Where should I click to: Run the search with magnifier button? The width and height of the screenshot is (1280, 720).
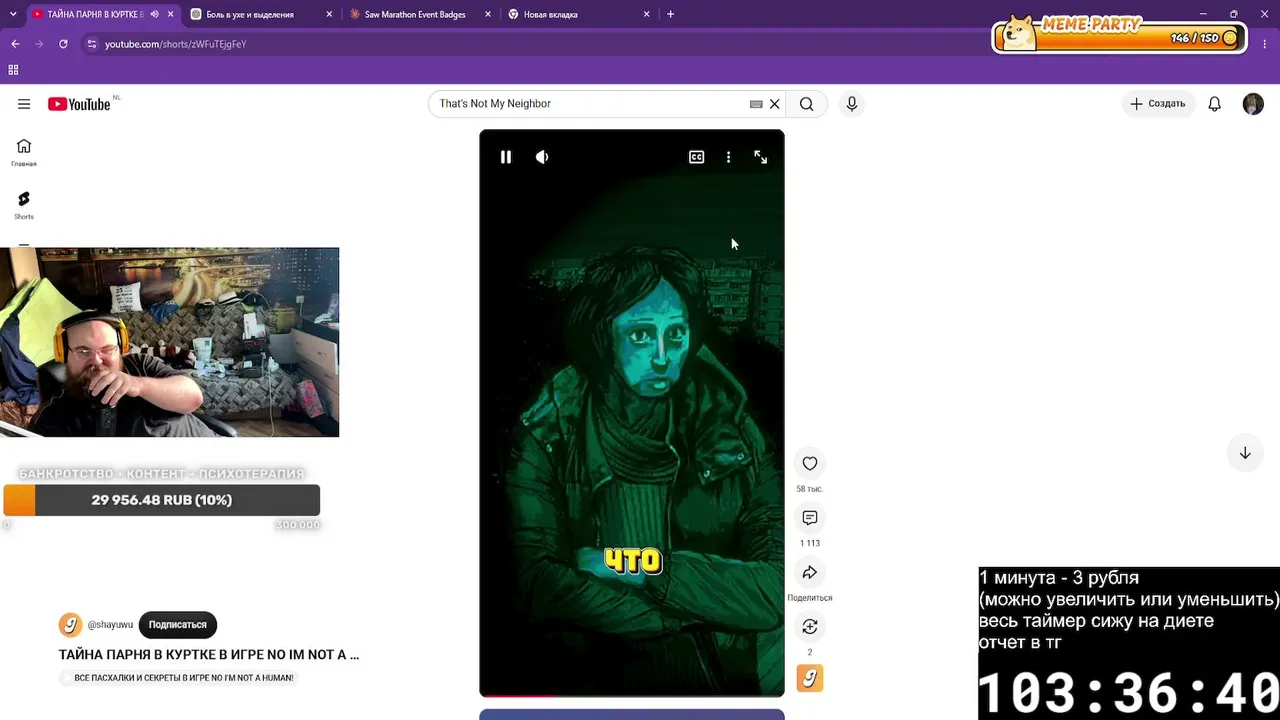(807, 104)
